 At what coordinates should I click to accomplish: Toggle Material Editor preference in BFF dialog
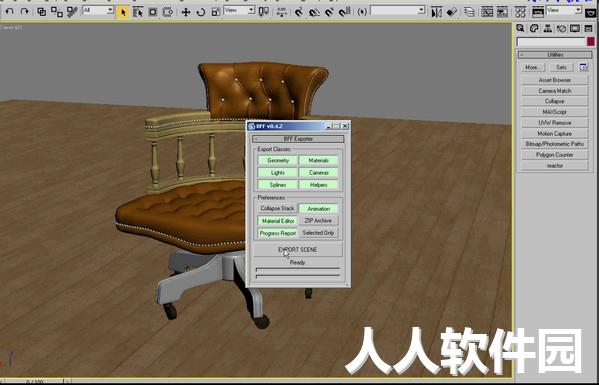[278, 221]
